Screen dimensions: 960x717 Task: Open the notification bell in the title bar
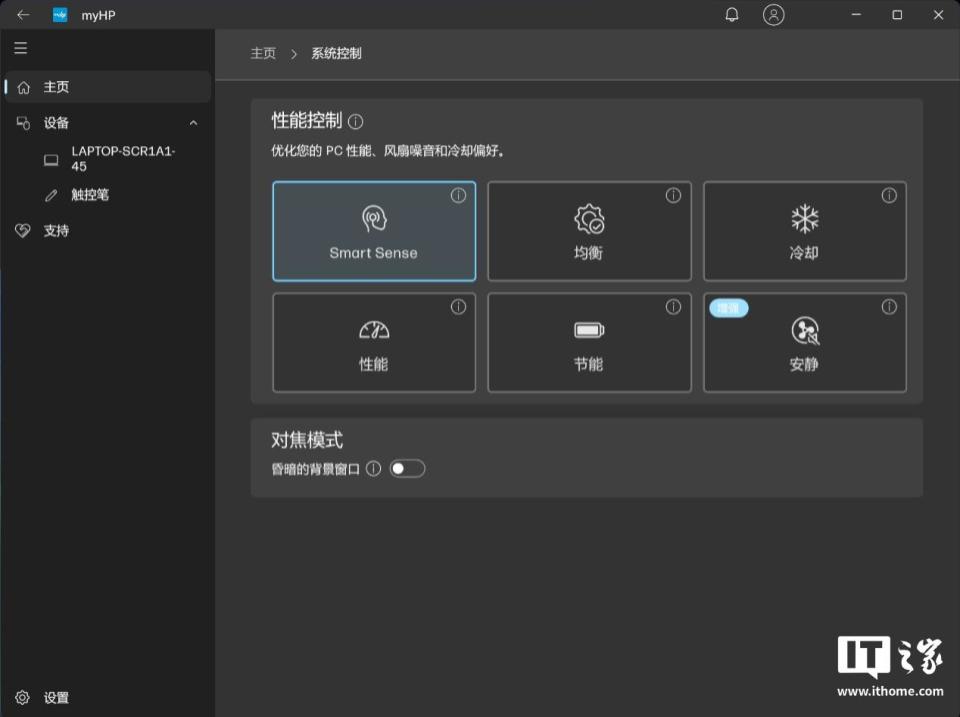tap(731, 15)
